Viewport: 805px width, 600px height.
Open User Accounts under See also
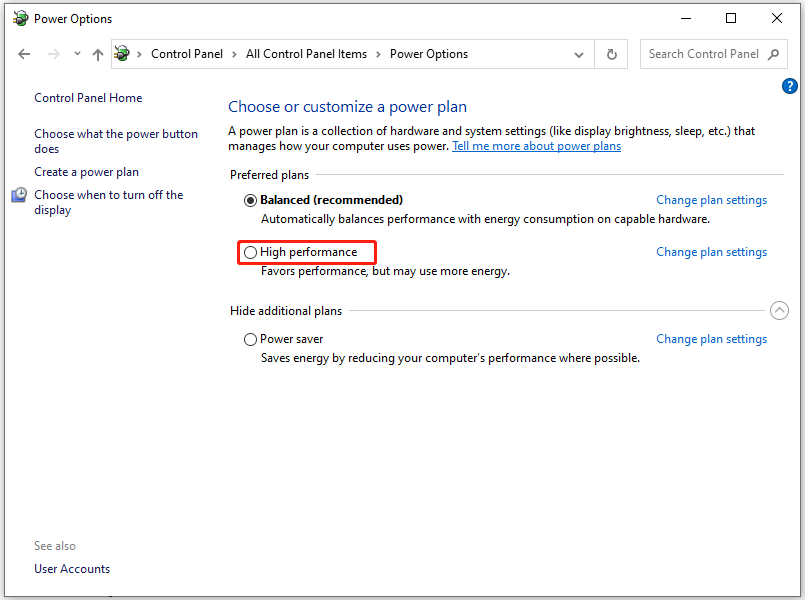[72, 569]
